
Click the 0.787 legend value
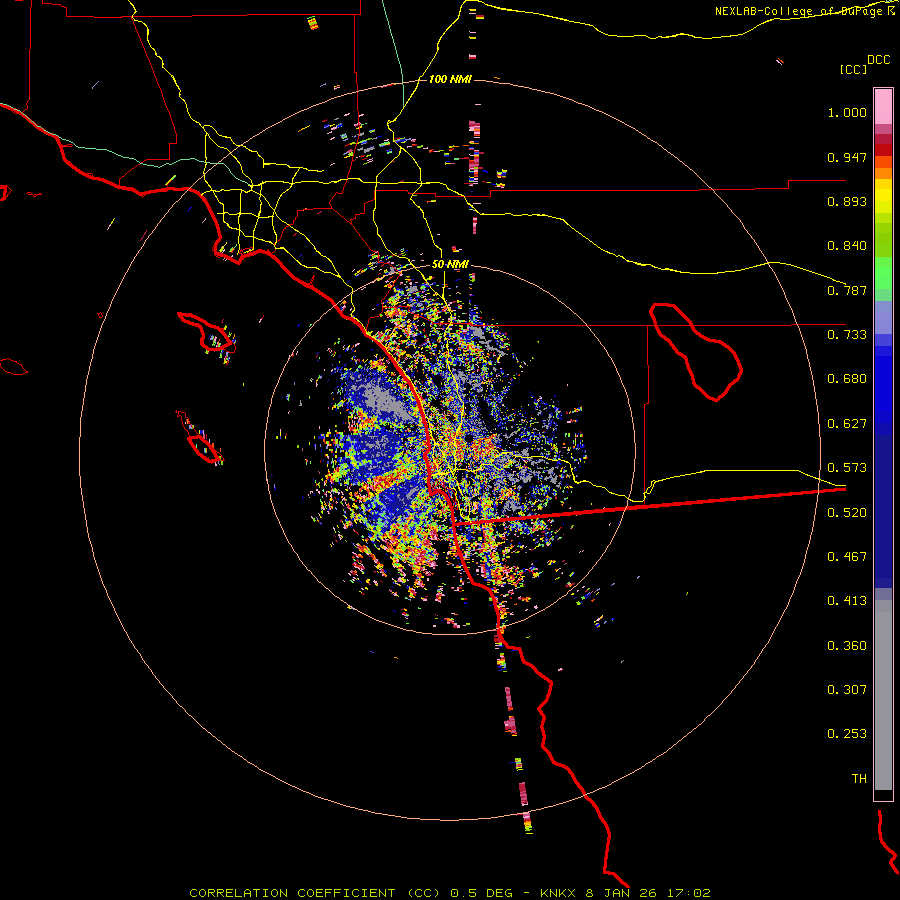click(847, 290)
